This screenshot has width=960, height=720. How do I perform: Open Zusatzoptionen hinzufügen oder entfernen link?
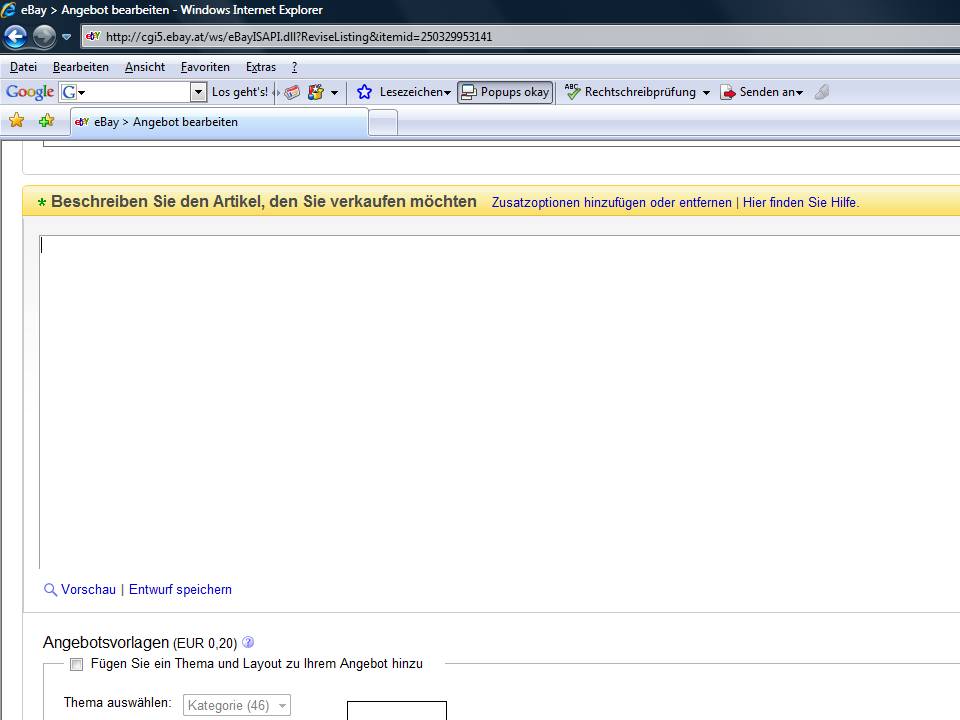(612, 203)
